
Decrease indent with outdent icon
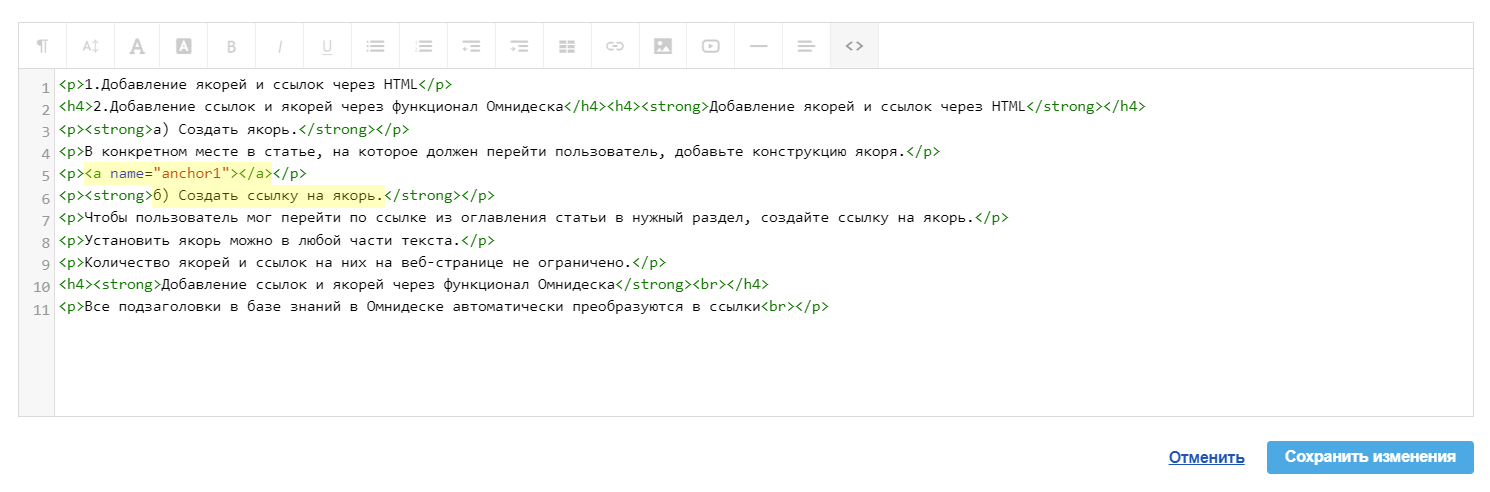click(x=471, y=46)
